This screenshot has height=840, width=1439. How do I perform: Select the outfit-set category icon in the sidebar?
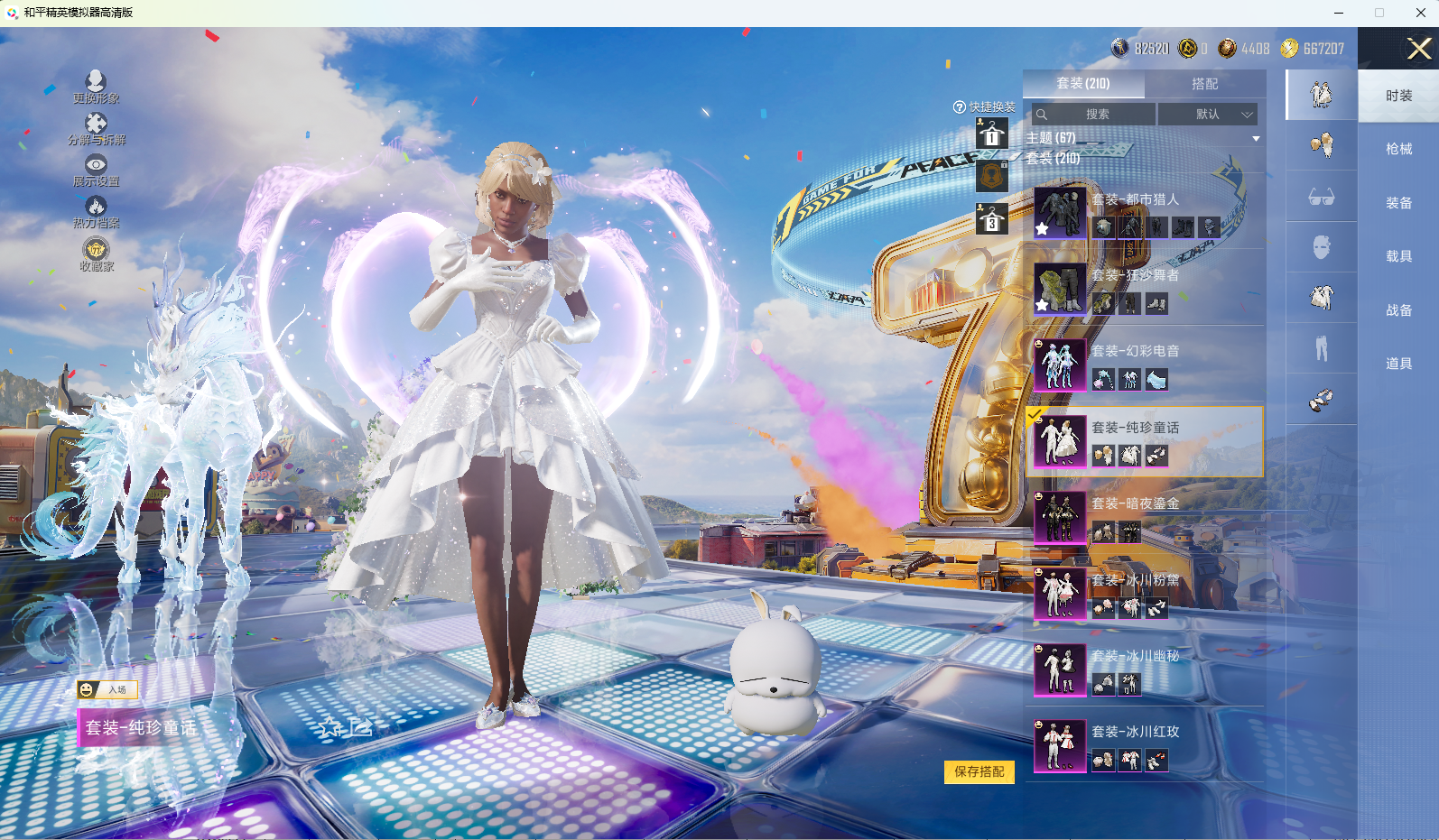[1322, 94]
